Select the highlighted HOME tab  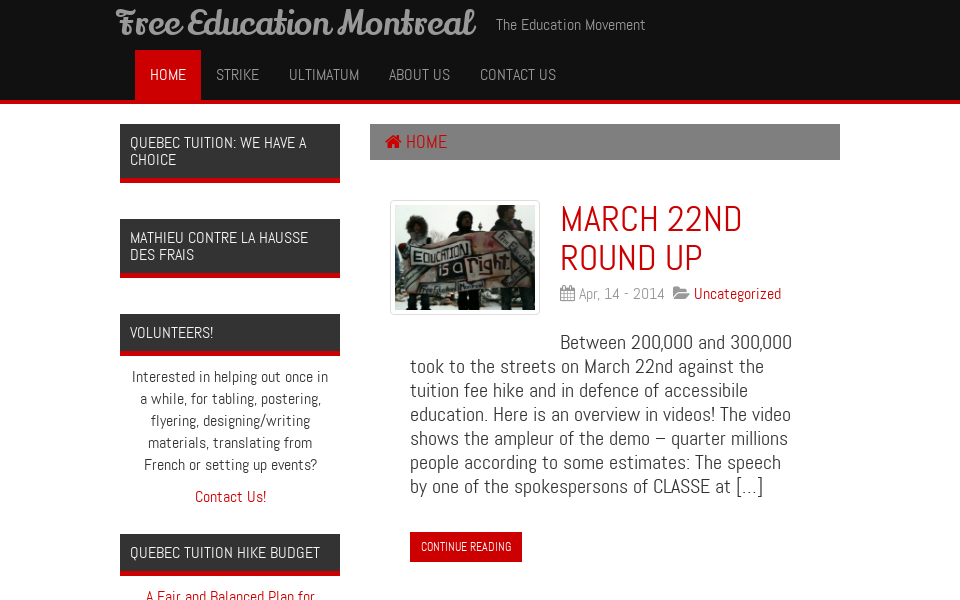pos(168,74)
